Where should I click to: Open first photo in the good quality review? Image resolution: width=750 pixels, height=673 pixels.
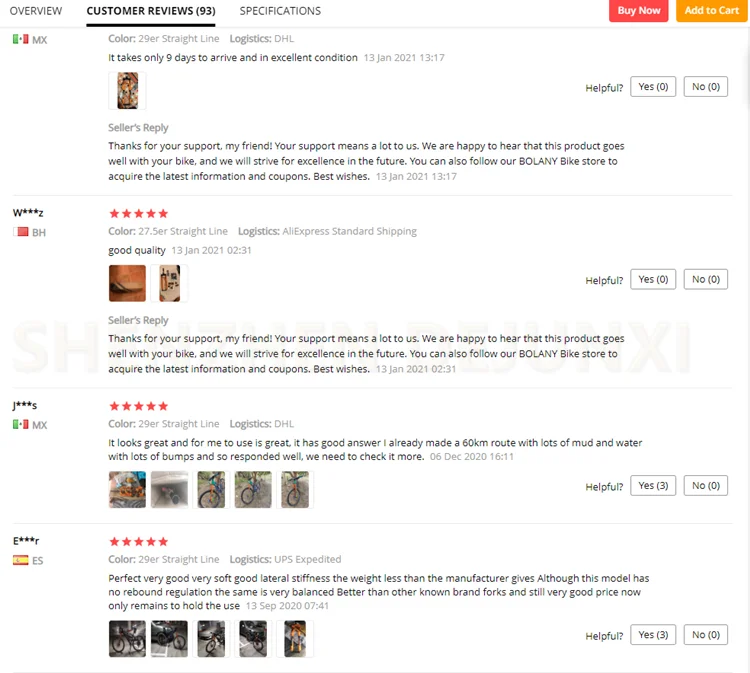(127, 283)
